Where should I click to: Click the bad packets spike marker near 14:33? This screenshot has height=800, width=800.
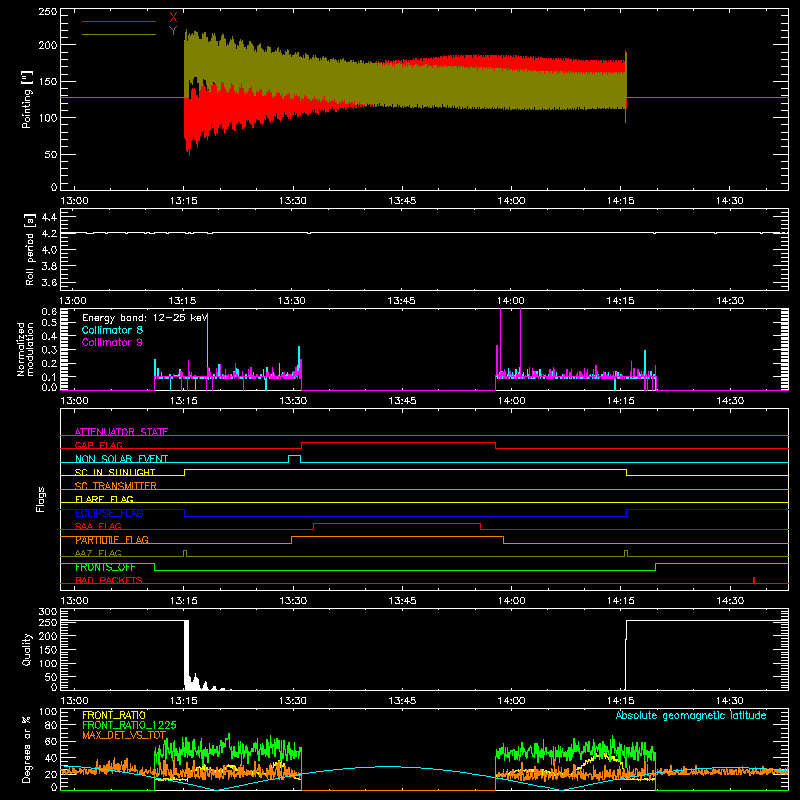754,580
